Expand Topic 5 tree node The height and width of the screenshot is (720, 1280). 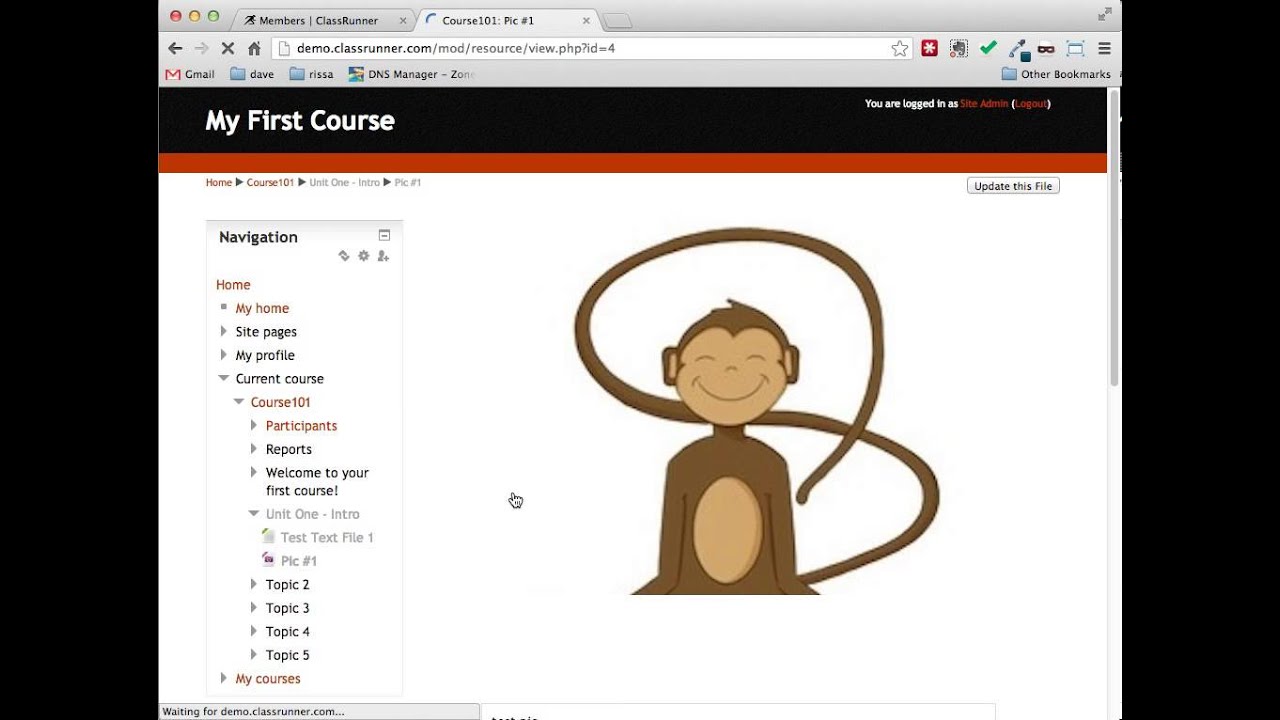point(254,655)
